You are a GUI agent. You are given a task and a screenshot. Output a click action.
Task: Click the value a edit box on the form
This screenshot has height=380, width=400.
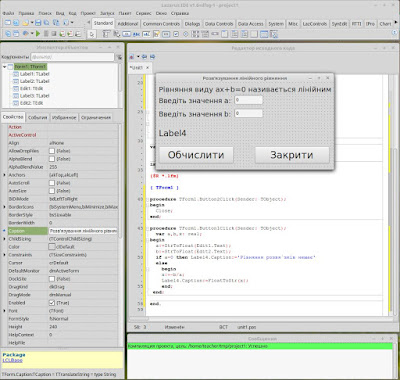tap(248, 100)
